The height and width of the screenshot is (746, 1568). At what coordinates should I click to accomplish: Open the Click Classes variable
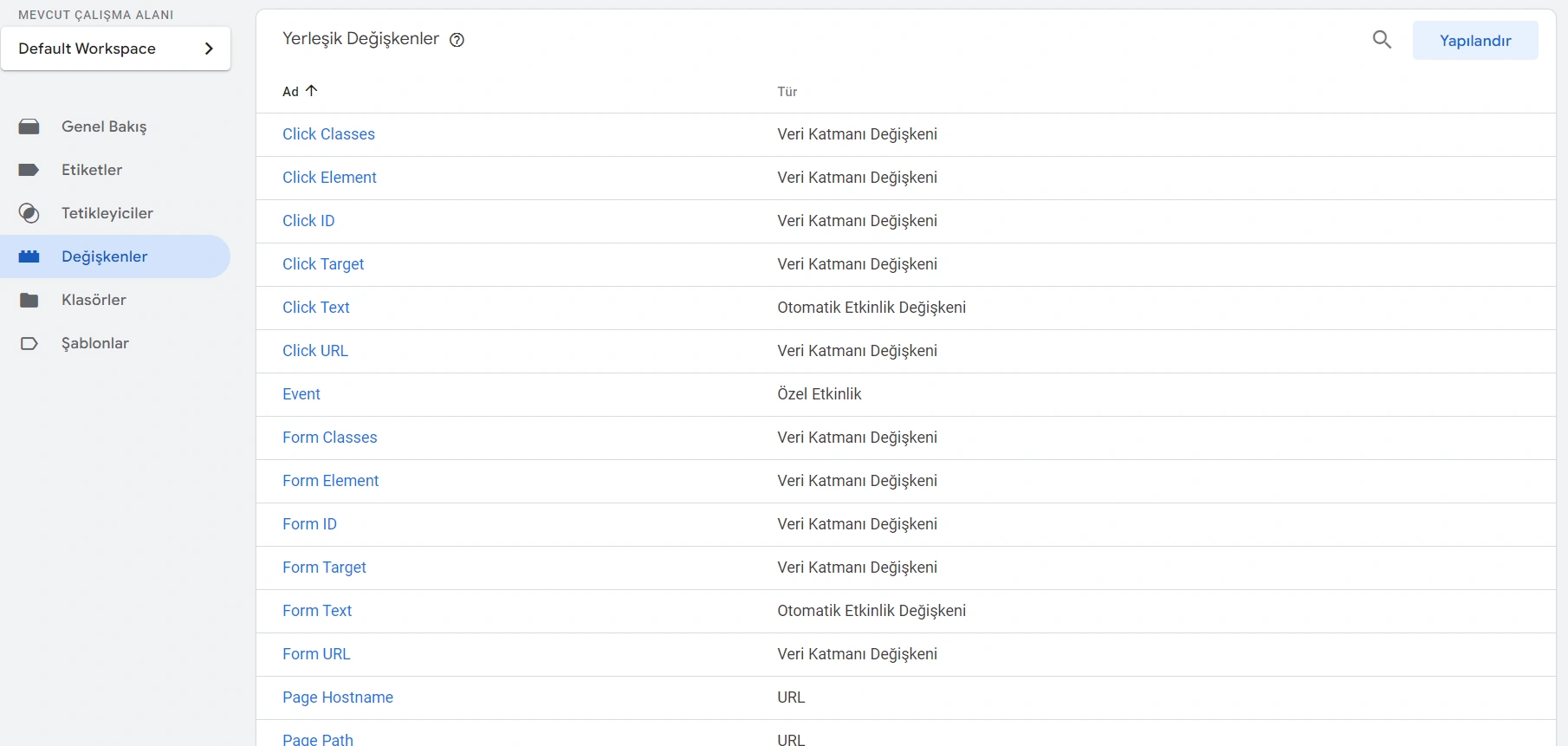328,134
